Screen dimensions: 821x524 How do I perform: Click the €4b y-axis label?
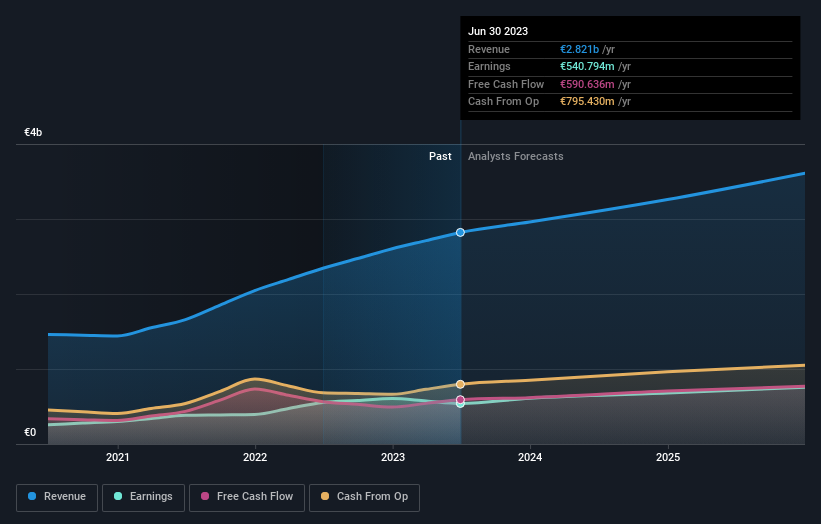pos(33,132)
